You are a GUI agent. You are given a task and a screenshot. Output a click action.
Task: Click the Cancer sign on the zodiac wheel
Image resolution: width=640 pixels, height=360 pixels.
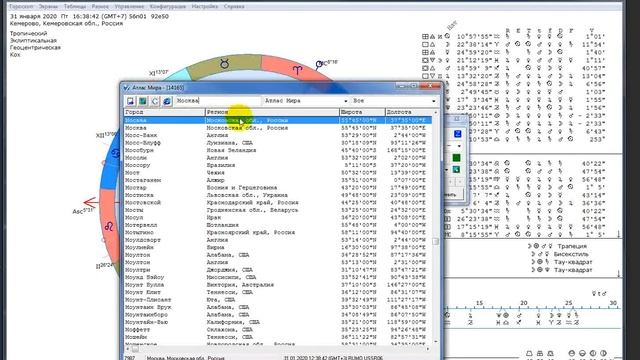point(115,153)
